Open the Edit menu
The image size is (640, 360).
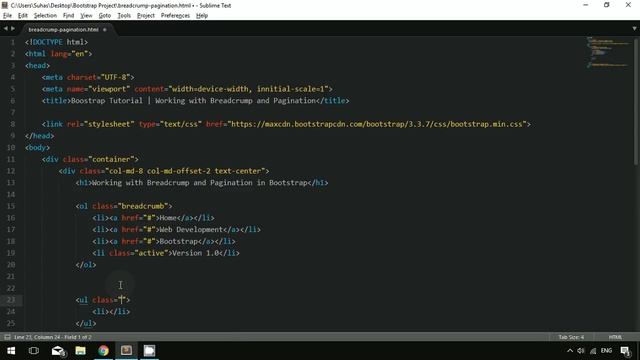[x=23, y=16]
